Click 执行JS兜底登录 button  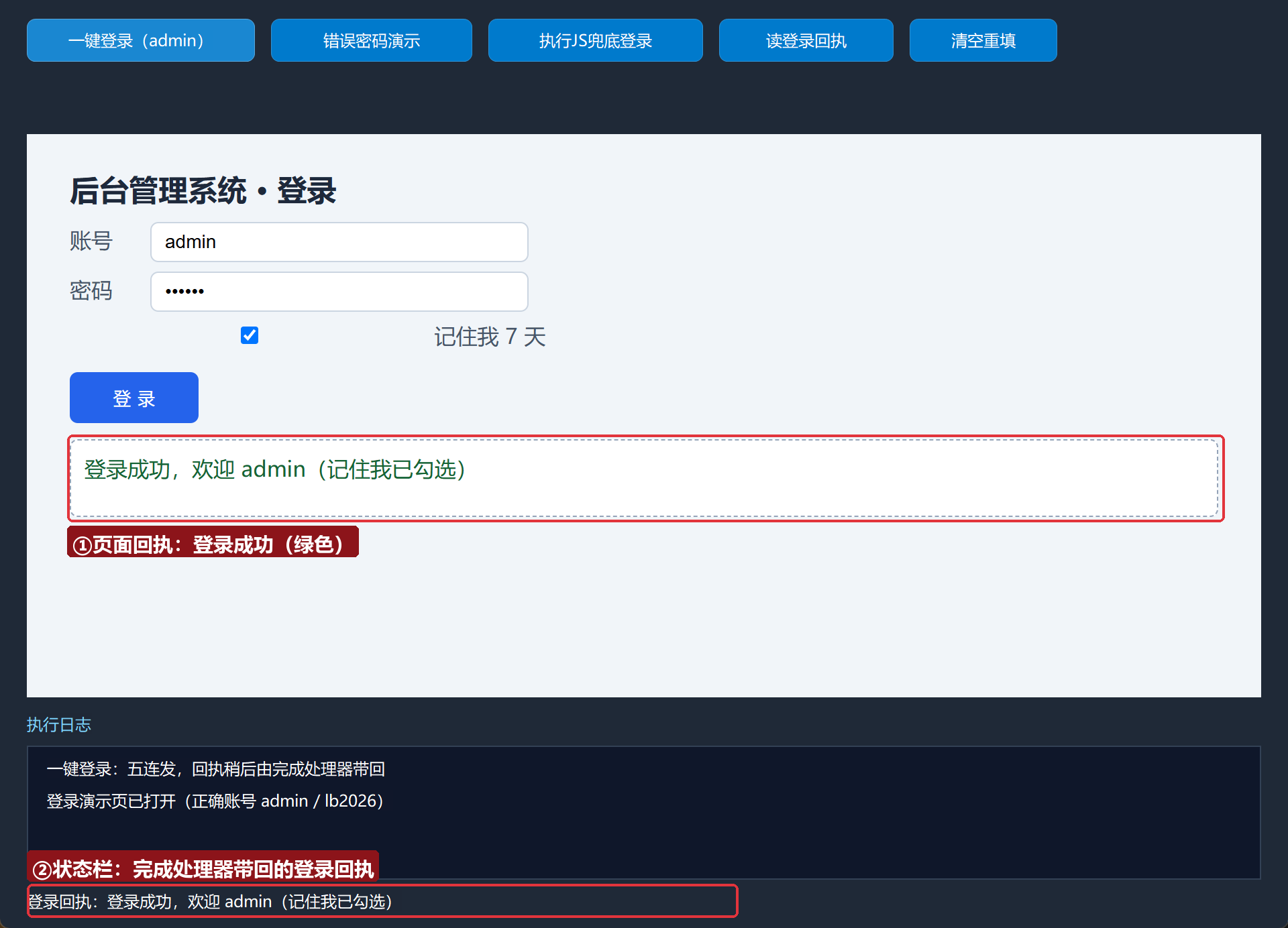[x=596, y=40]
